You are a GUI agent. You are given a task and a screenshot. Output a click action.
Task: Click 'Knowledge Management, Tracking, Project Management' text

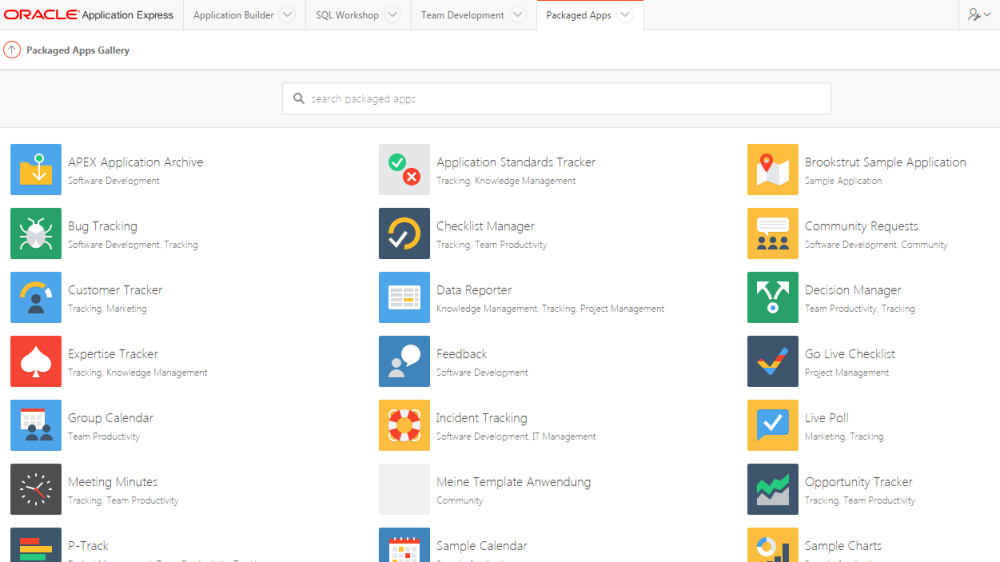click(550, 309)
